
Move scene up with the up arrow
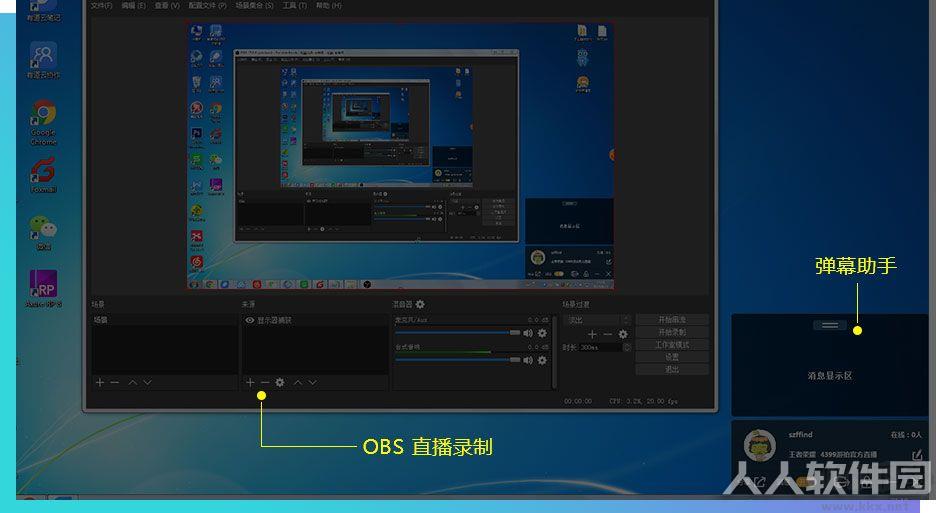tap(133, 382)
